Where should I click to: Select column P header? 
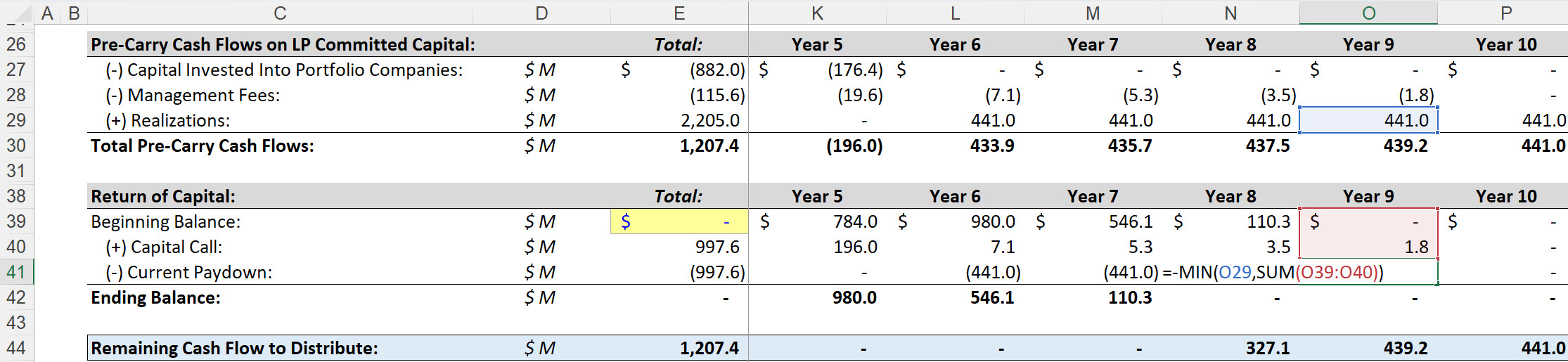[x=1503, y=13]
